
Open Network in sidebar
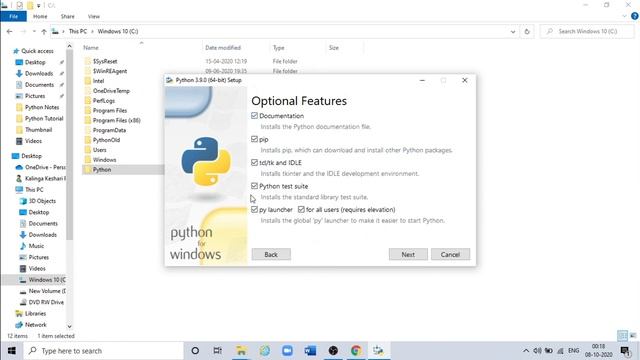[x=36, y=325]
